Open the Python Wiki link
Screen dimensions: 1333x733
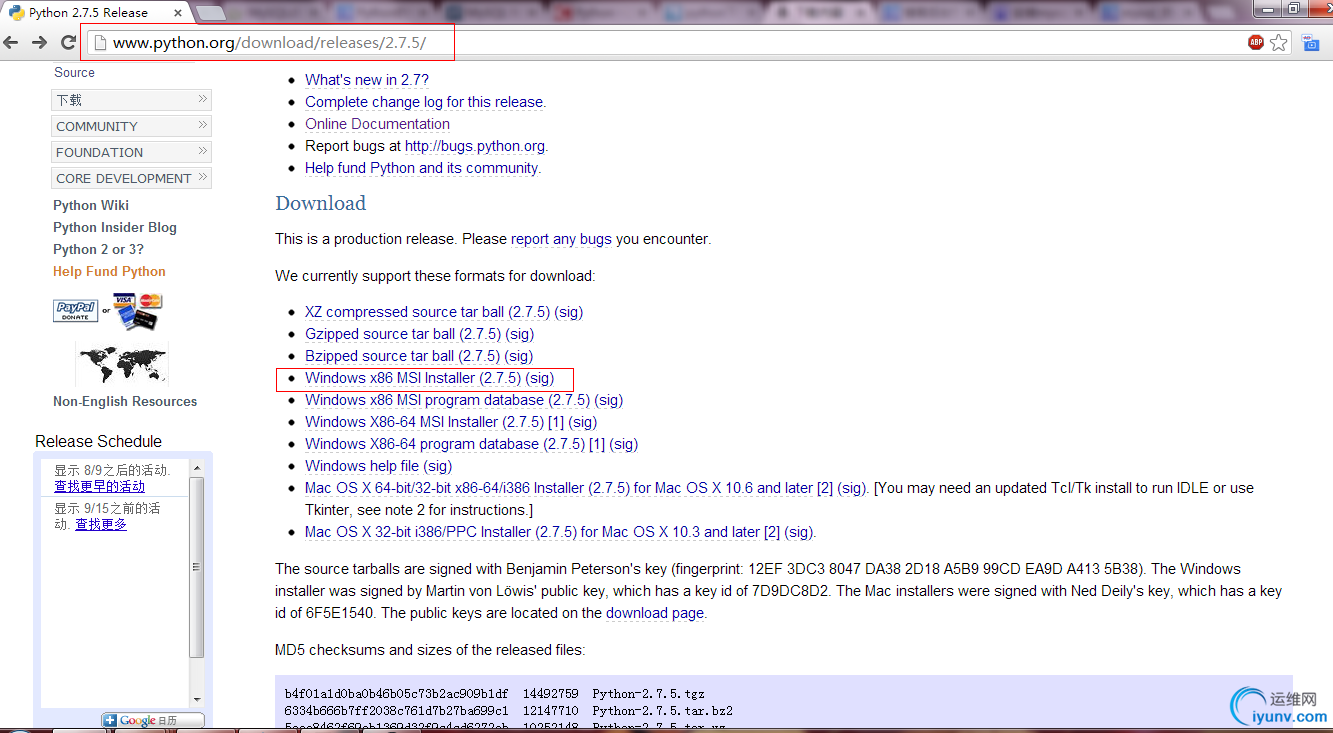[91, 205]
